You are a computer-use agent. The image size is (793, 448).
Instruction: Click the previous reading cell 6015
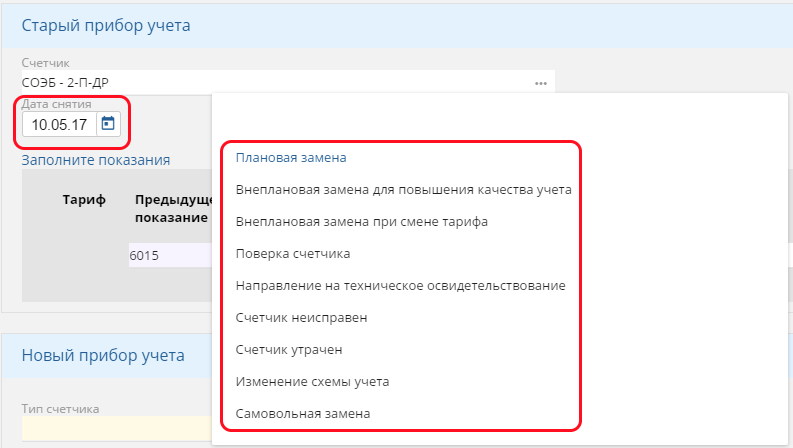[170, 255]
